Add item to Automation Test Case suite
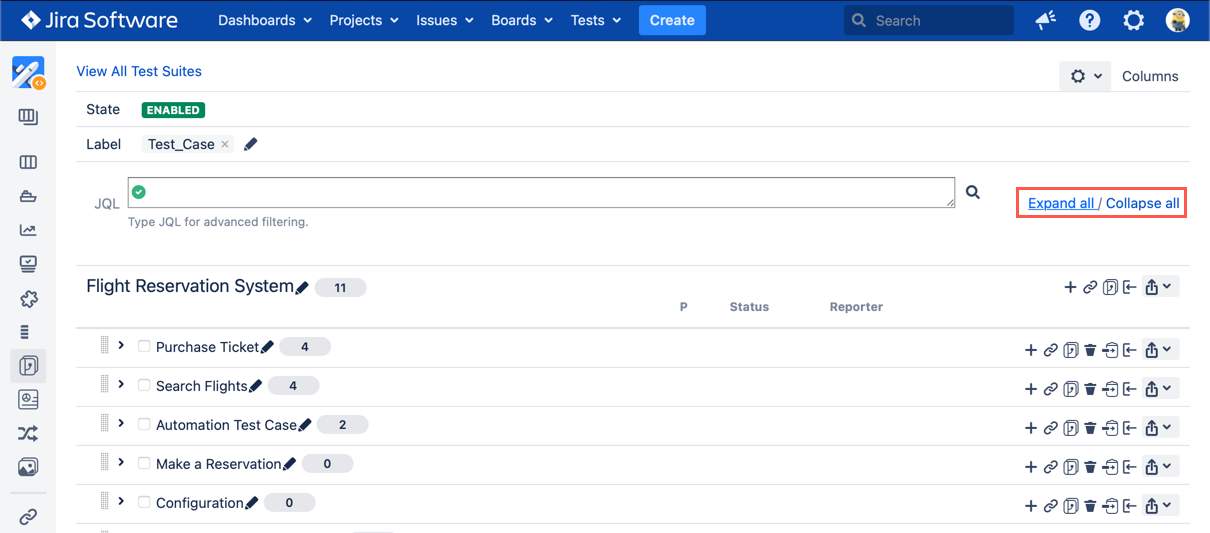 1031,428
